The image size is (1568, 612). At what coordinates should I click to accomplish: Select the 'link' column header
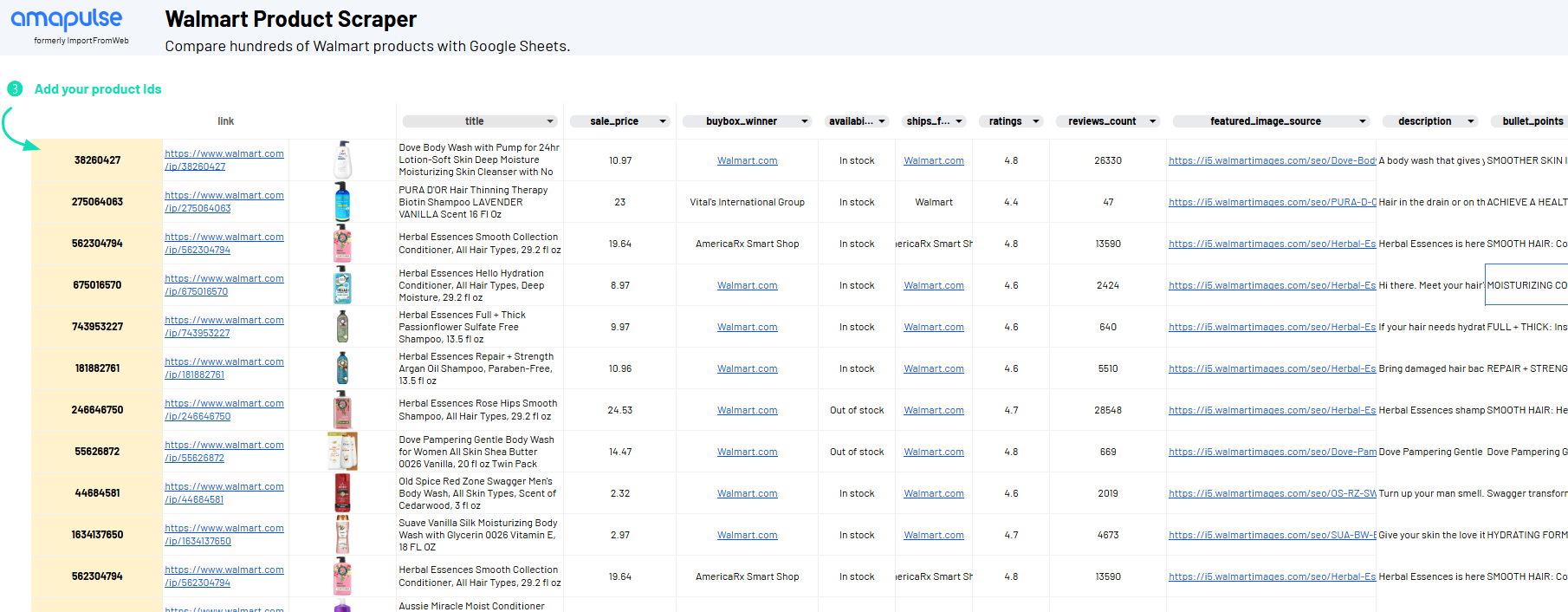click(225, 121)
